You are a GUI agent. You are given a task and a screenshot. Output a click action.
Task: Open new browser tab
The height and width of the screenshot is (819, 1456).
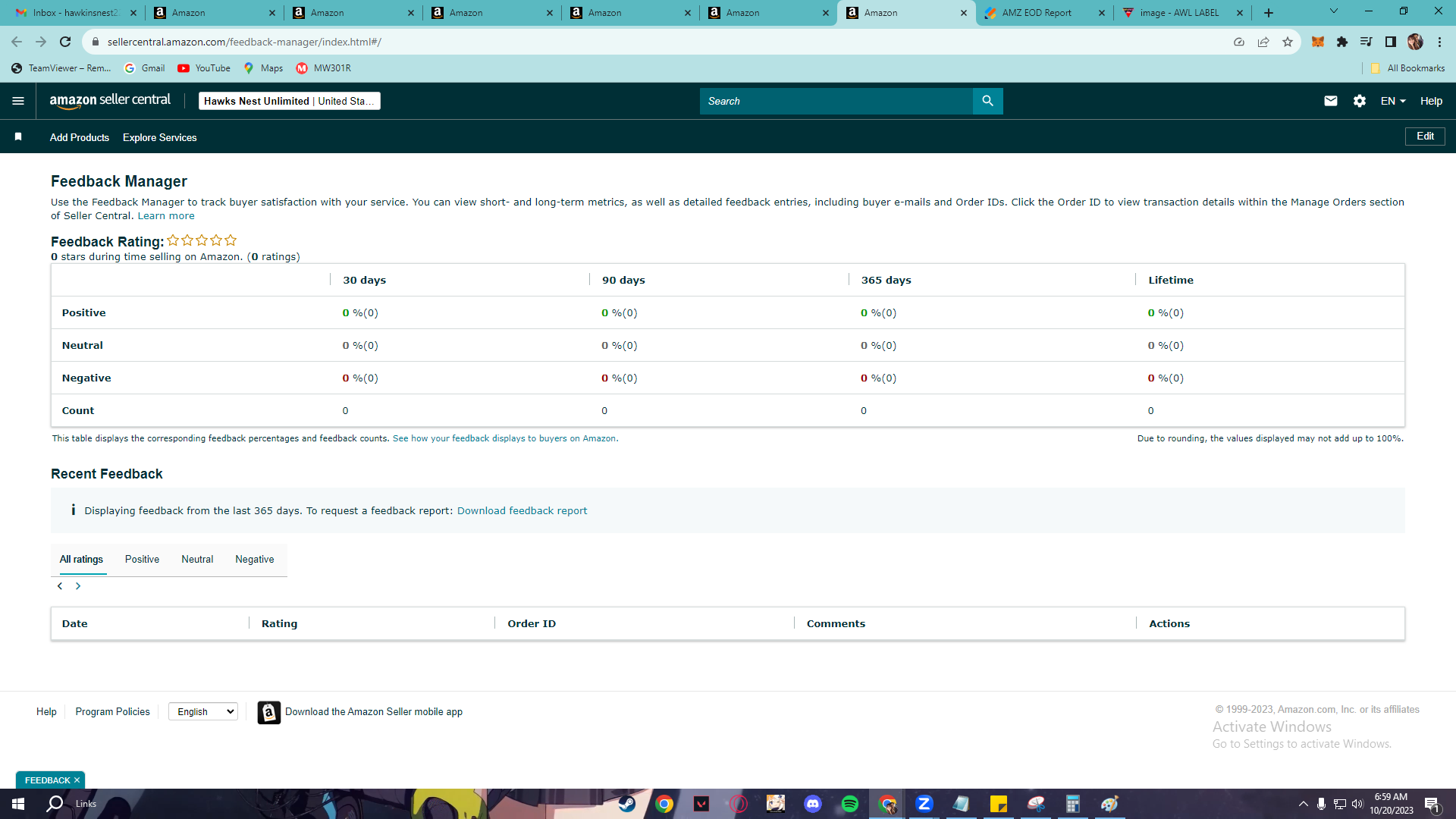pos(1269,13)
